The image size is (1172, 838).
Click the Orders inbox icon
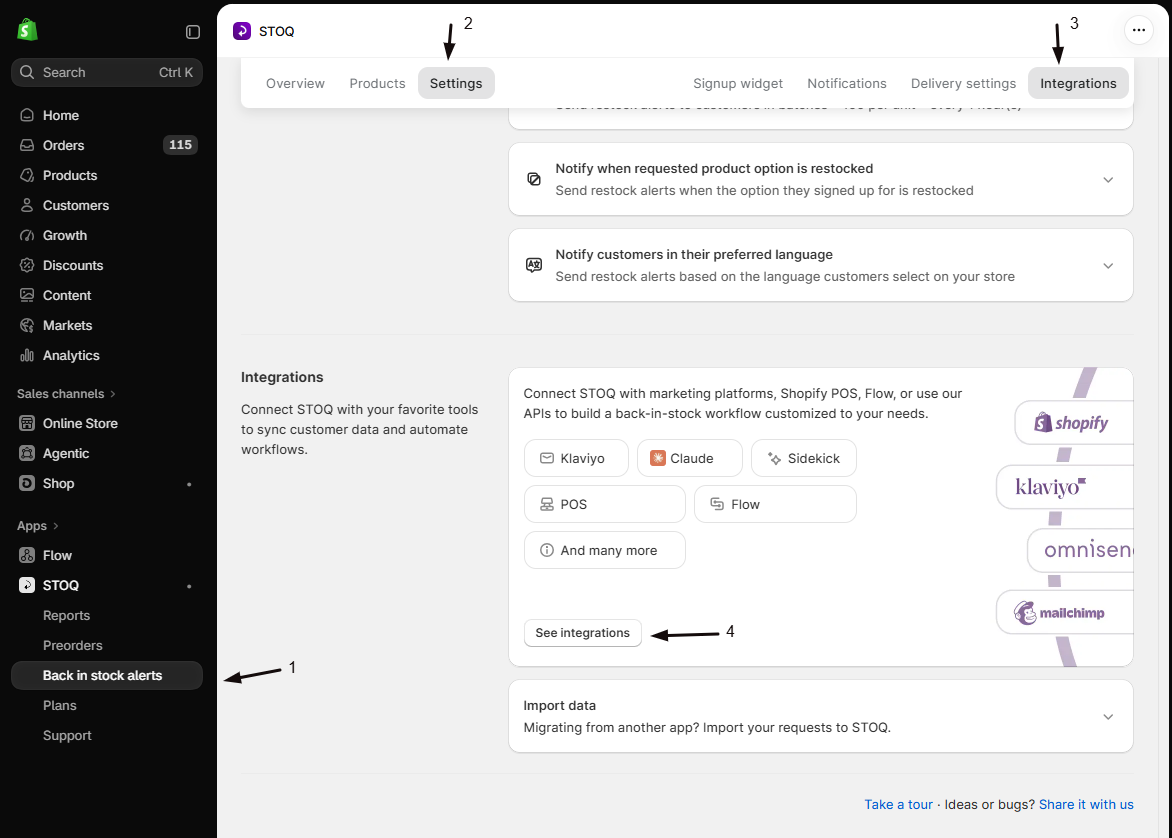[x=27, y=145]
